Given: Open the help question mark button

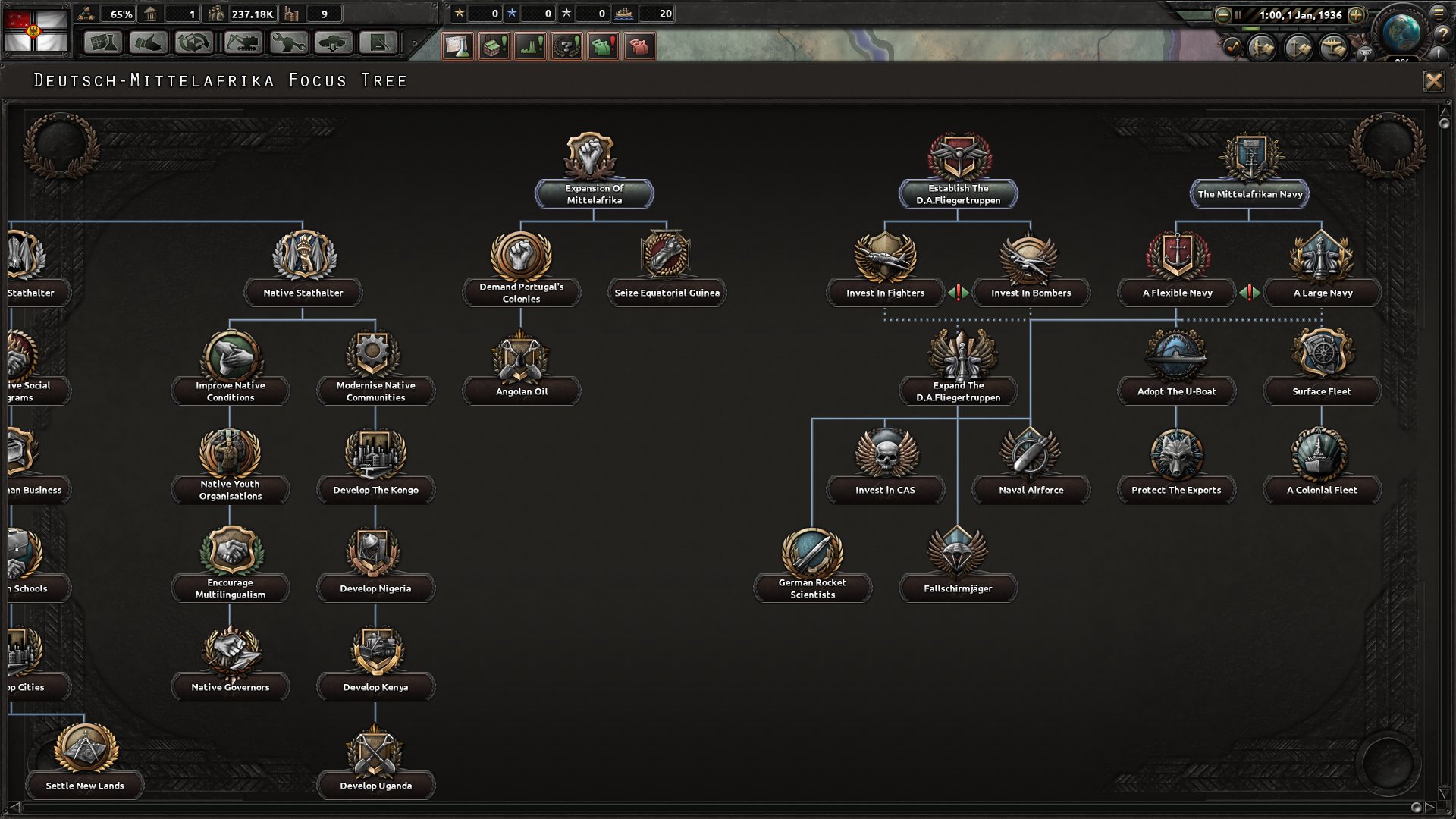Looking at the screenshot, I should point(1442,34).
